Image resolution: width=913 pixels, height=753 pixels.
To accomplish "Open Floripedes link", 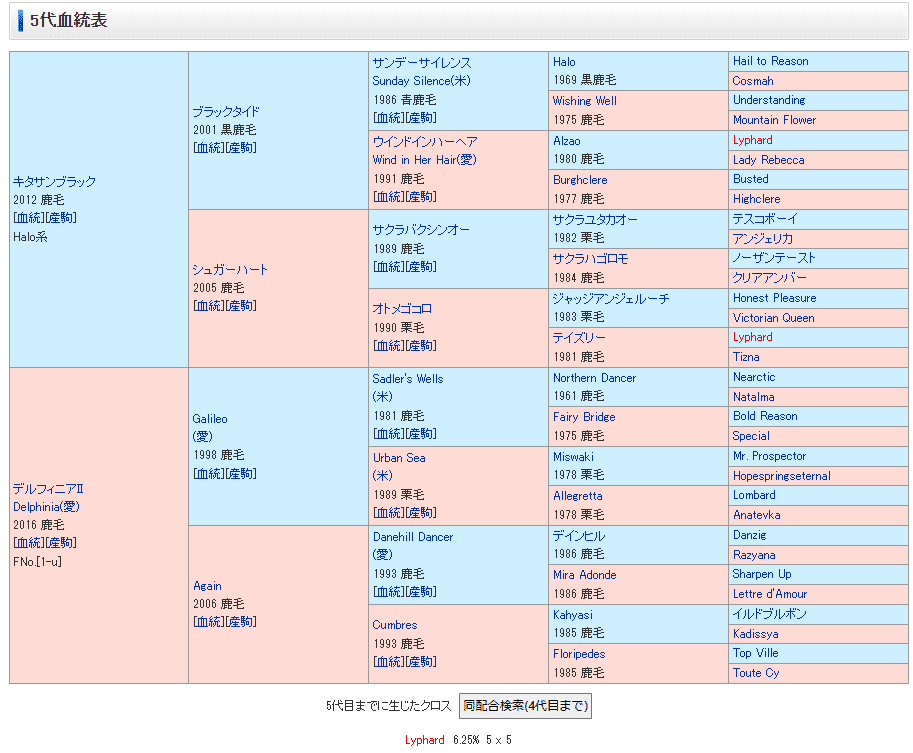I will click(579, 654).
